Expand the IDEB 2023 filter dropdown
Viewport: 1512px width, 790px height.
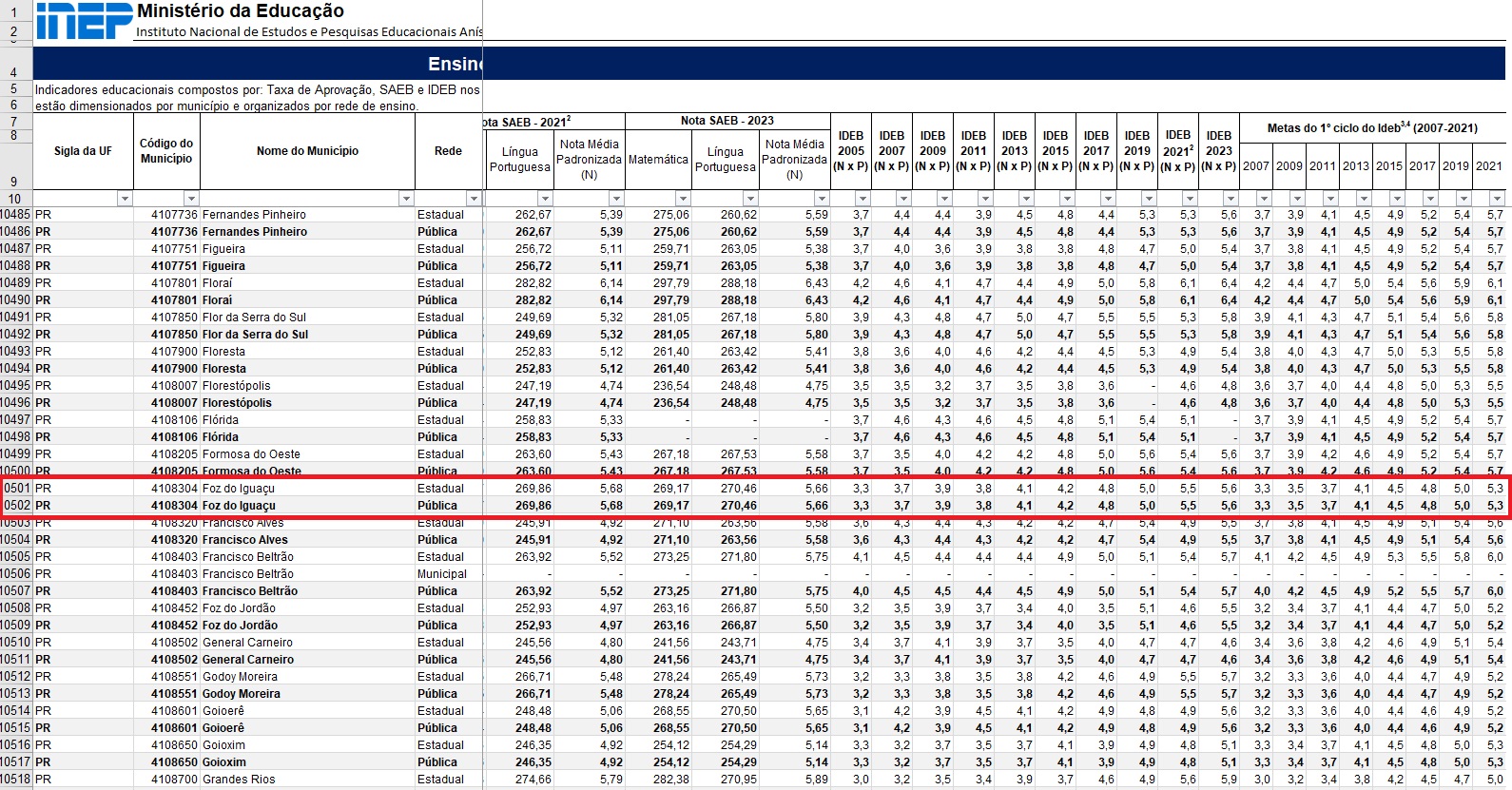[1230, 199]
